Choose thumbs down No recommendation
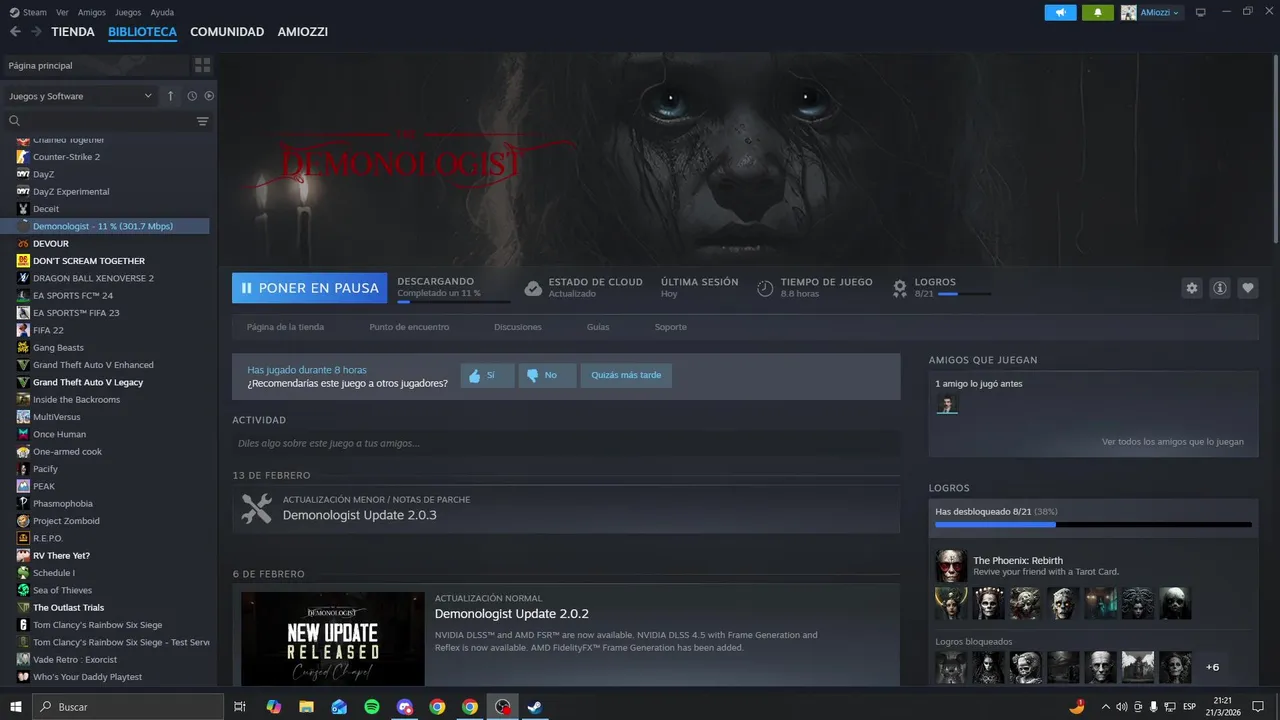The width and height of the screenshot is (1280, 720). click(547, 375)
